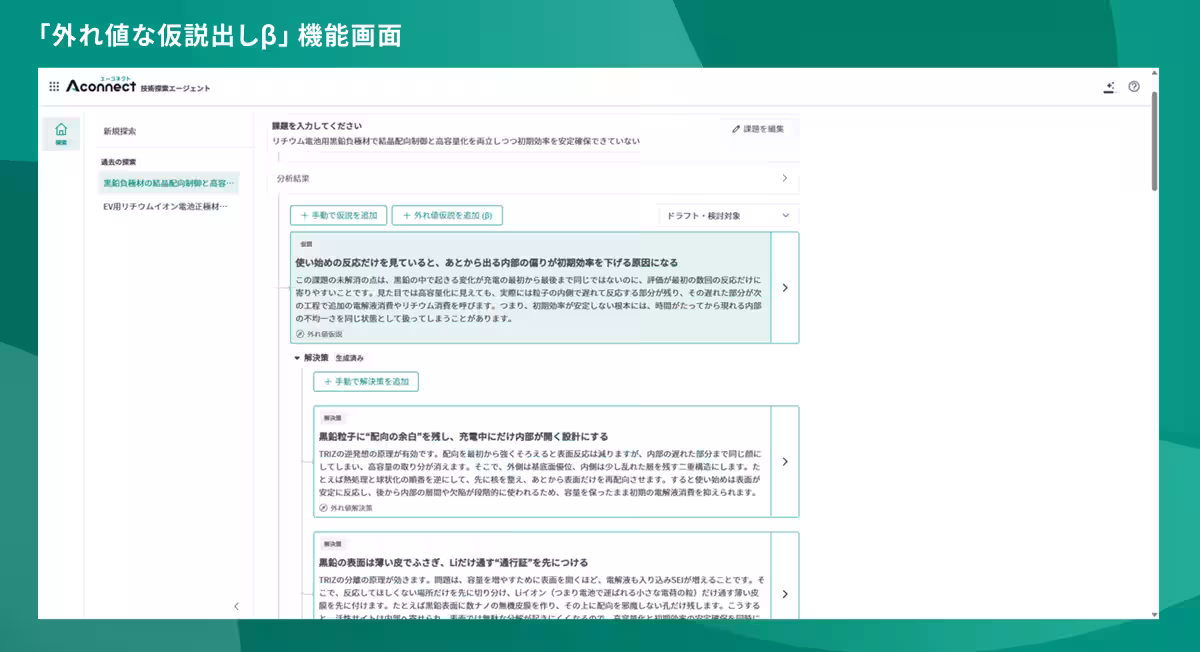The height and width of the screenshot is (652, 1200).
Task: Collapse the 解決策 section triangle
Action: tap(297, 358)
